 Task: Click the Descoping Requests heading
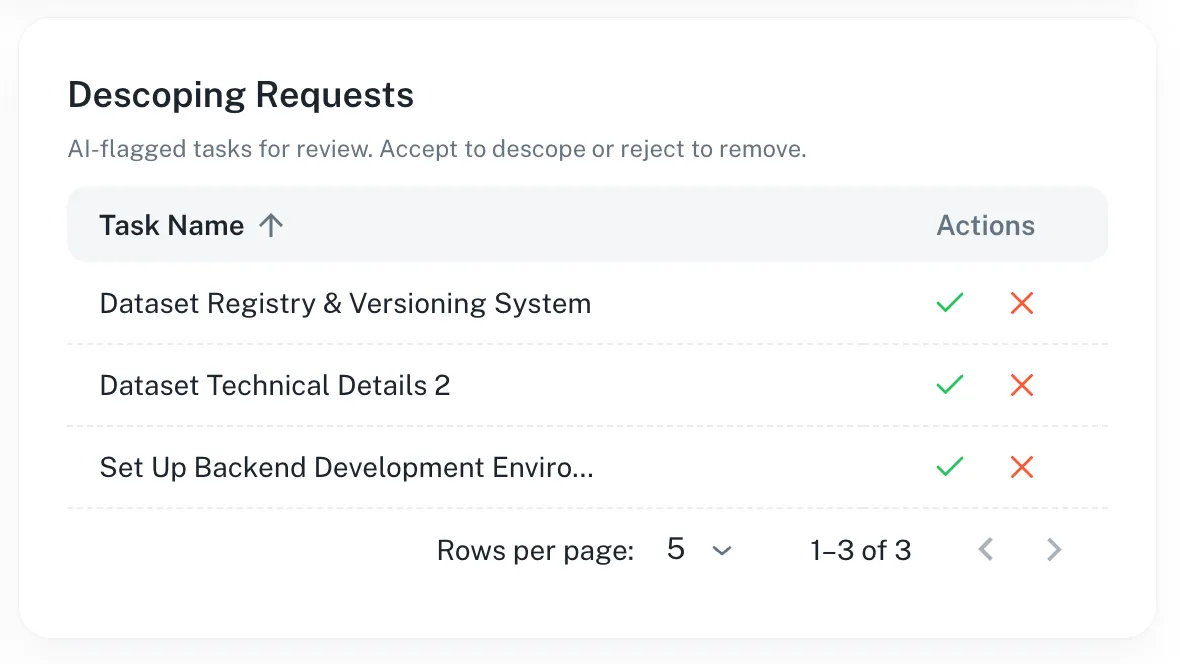241,95
